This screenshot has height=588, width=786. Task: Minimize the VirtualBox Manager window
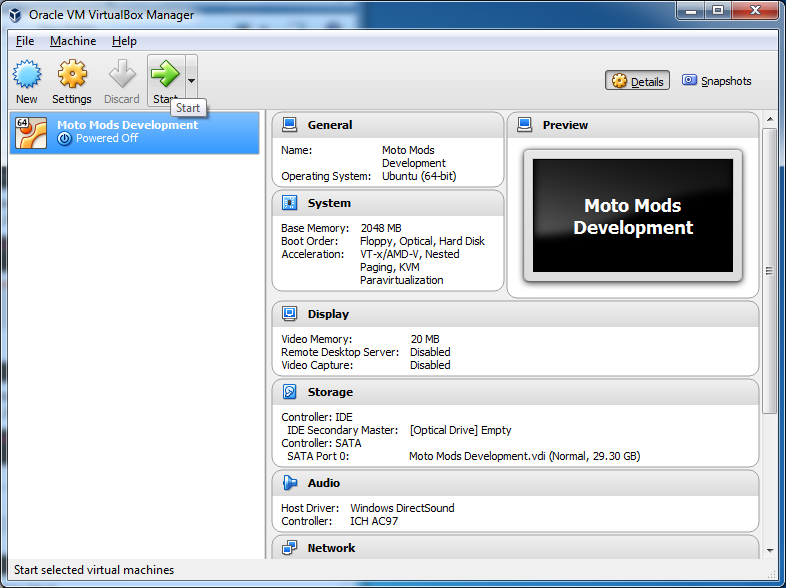[x=691, y=11]
